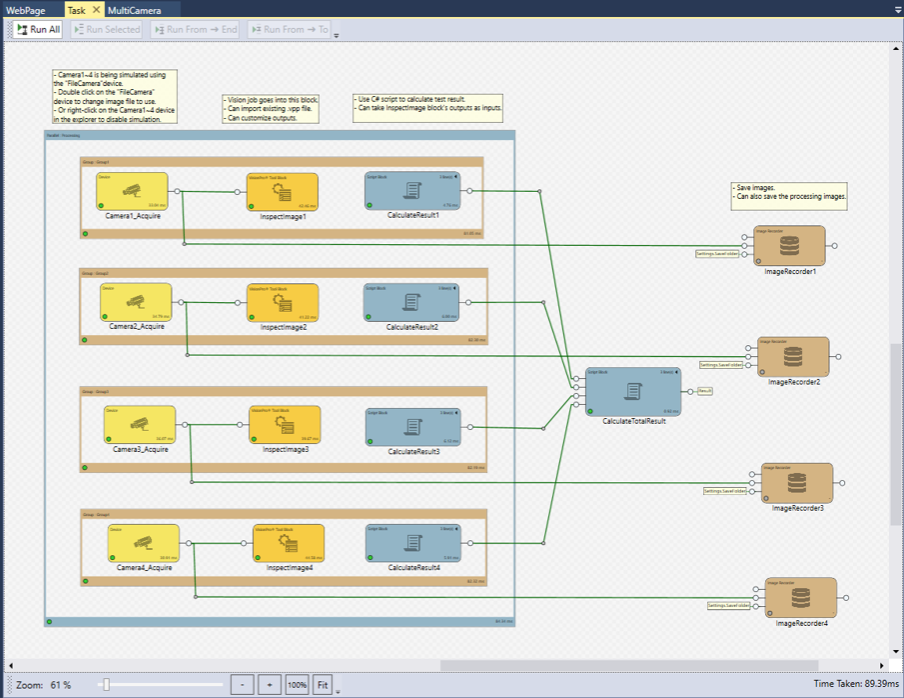Expand the top toolbar overflow arrow
This screenshot has width=904, height=698.
(x=336, y=35)
